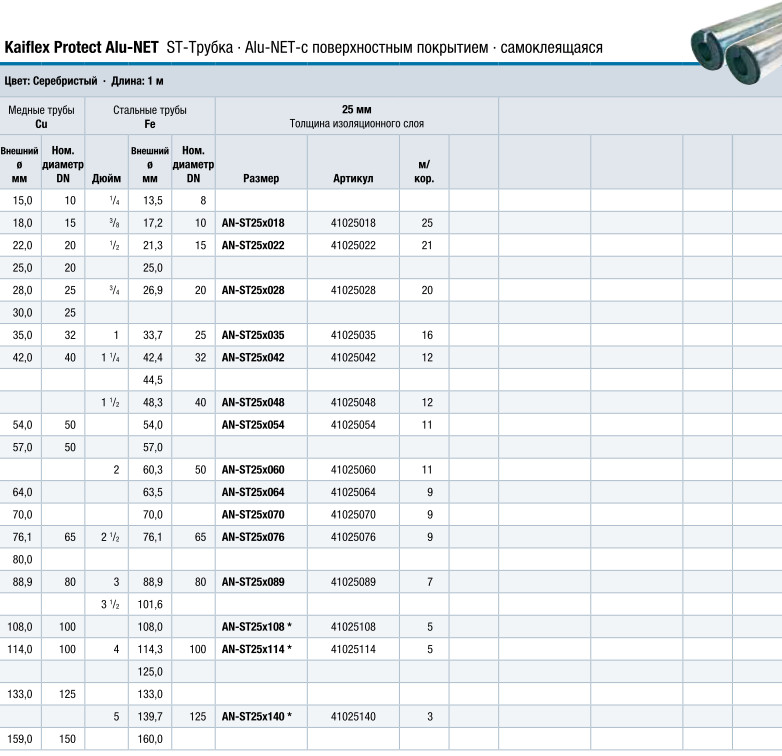Click article number 41025140
Viewport: 782px width, 756px height.
coord(353,717)
